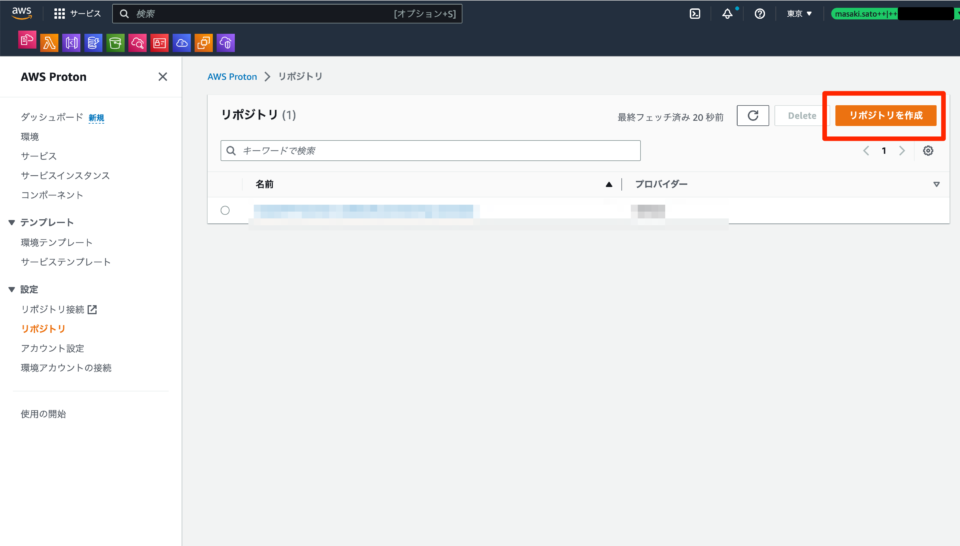This screenshot has height=546, width=960.
Task: Sort by 名前 column ascending arrow
Action: pos(609,184)
